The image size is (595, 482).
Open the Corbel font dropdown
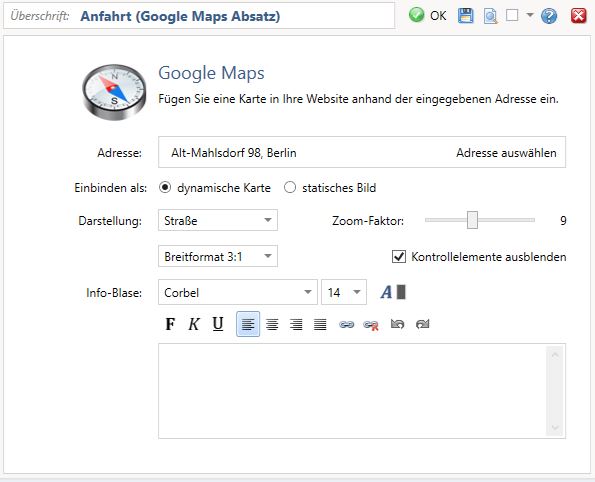(238, 292)
